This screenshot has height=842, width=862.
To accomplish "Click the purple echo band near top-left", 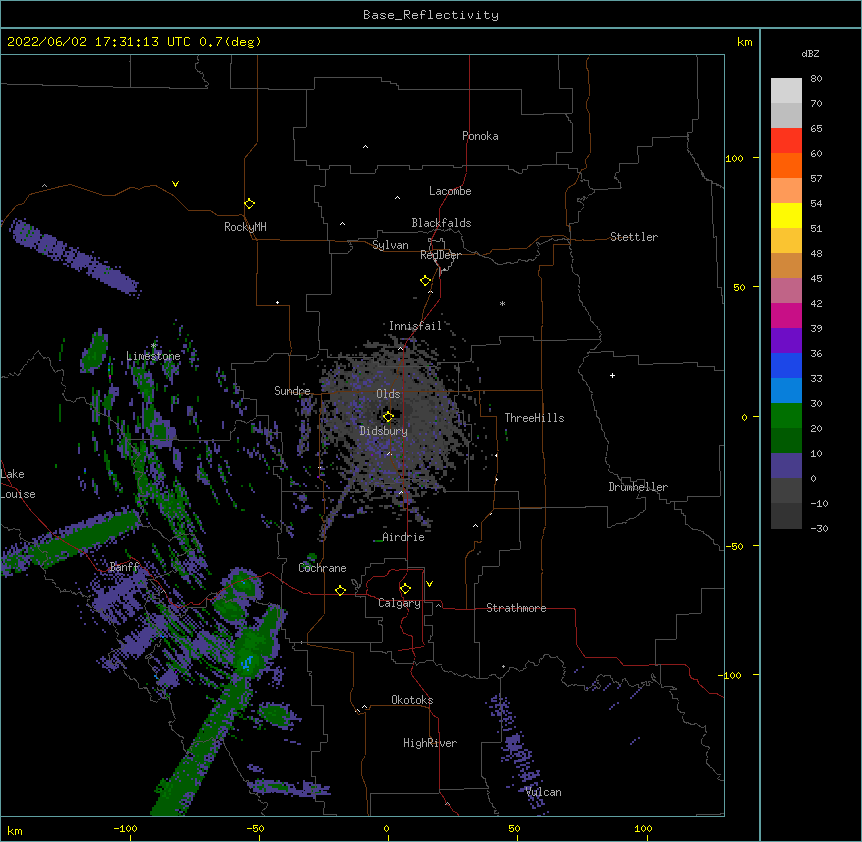I will (74, 256).
